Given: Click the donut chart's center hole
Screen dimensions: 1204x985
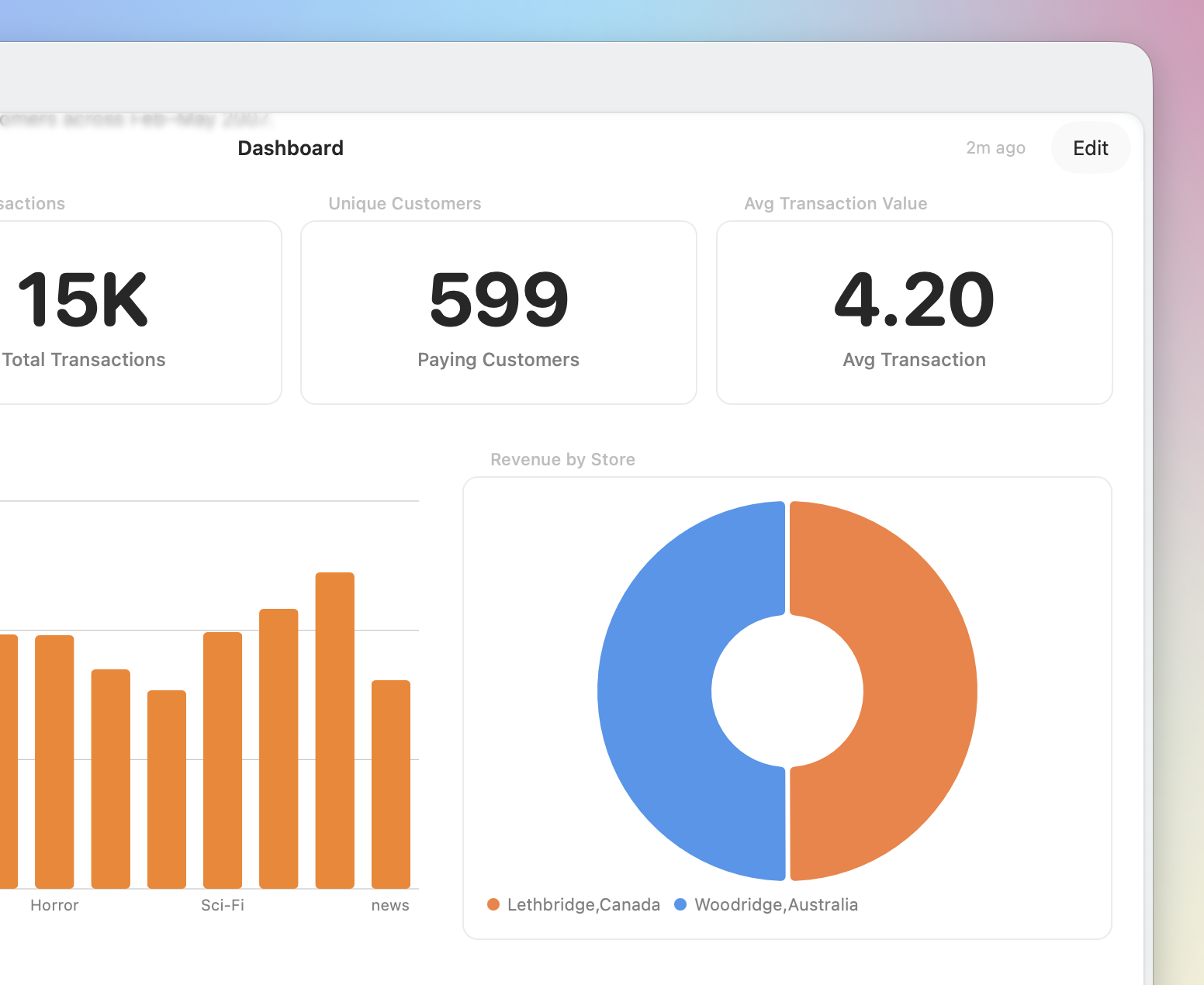Looking at the screenshot, I should [787, 690].
